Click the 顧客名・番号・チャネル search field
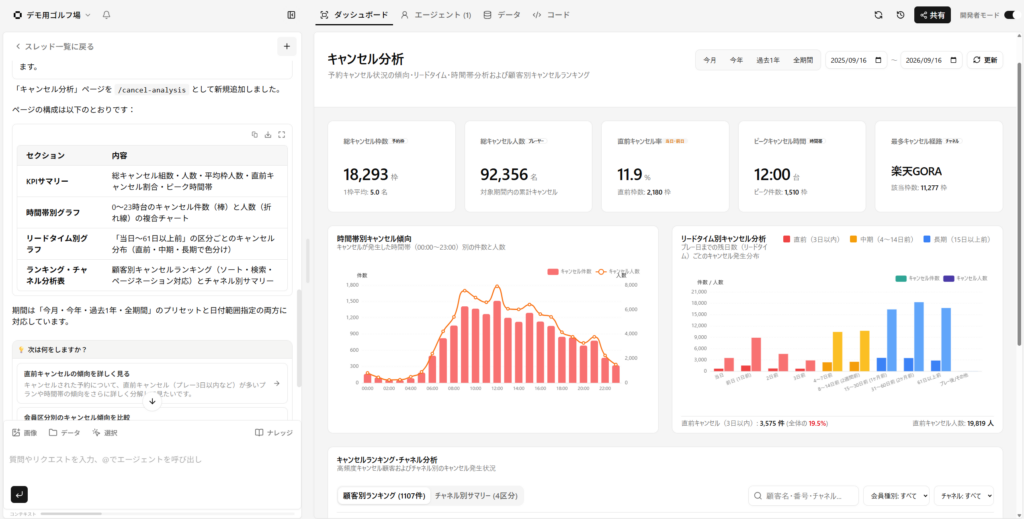The height and width of the screenshot is (519, 1024). pyautogui.click(x=803, y=496)
